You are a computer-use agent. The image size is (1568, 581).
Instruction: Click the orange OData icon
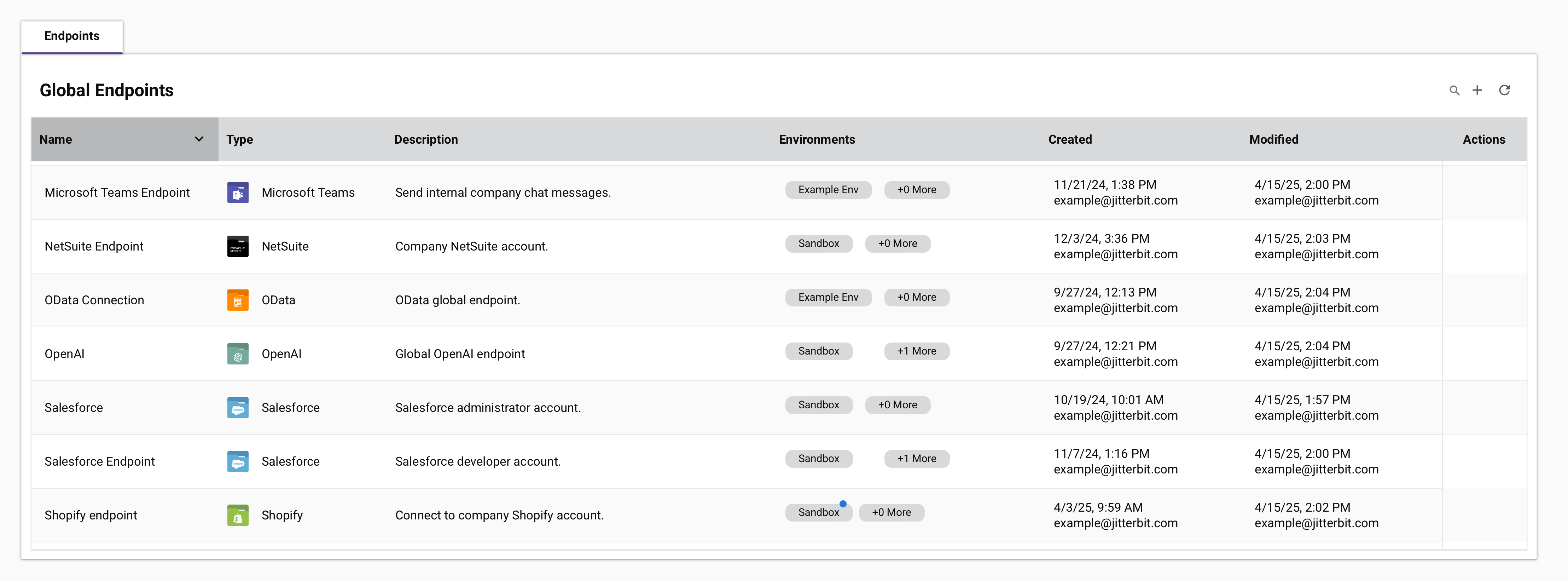point(237,300)
